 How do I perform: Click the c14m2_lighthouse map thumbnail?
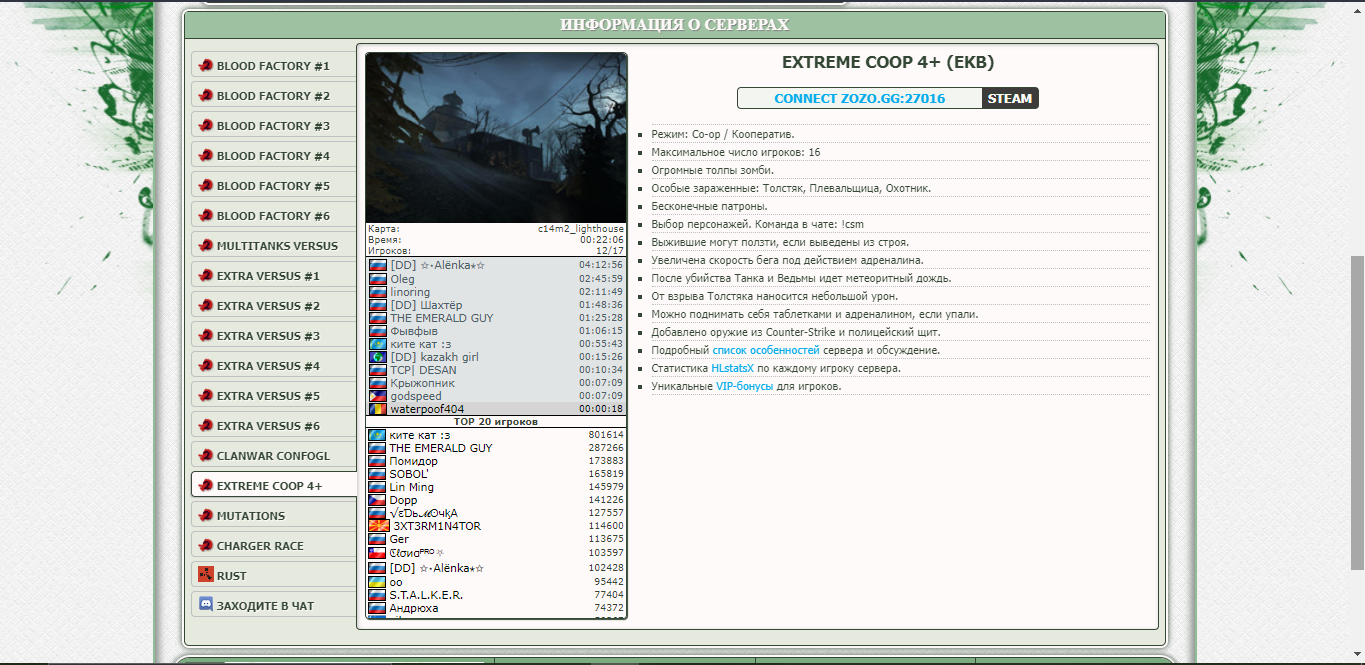click(496, 138)
